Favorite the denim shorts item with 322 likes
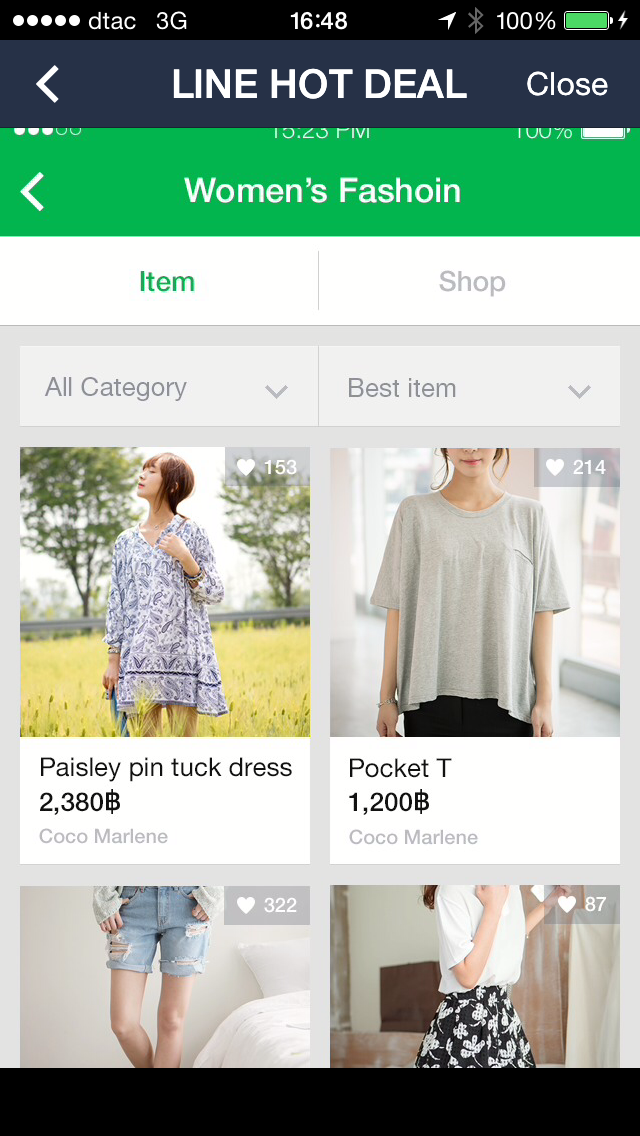Image resolution: width=640 pixels, height=1136 pixels. tap(246, 905)
